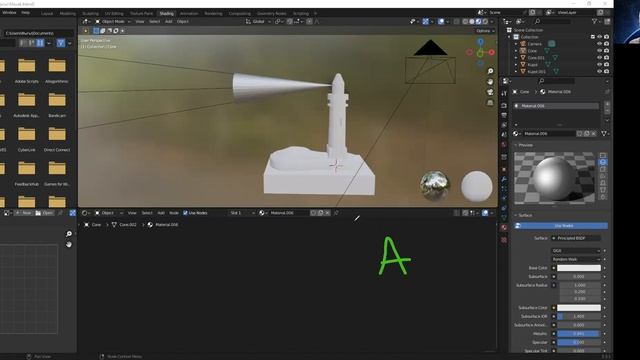Disable rendering of Camera object
This screenshot has width=640, height=360.
pyautogui.click(x=607, y=44)
